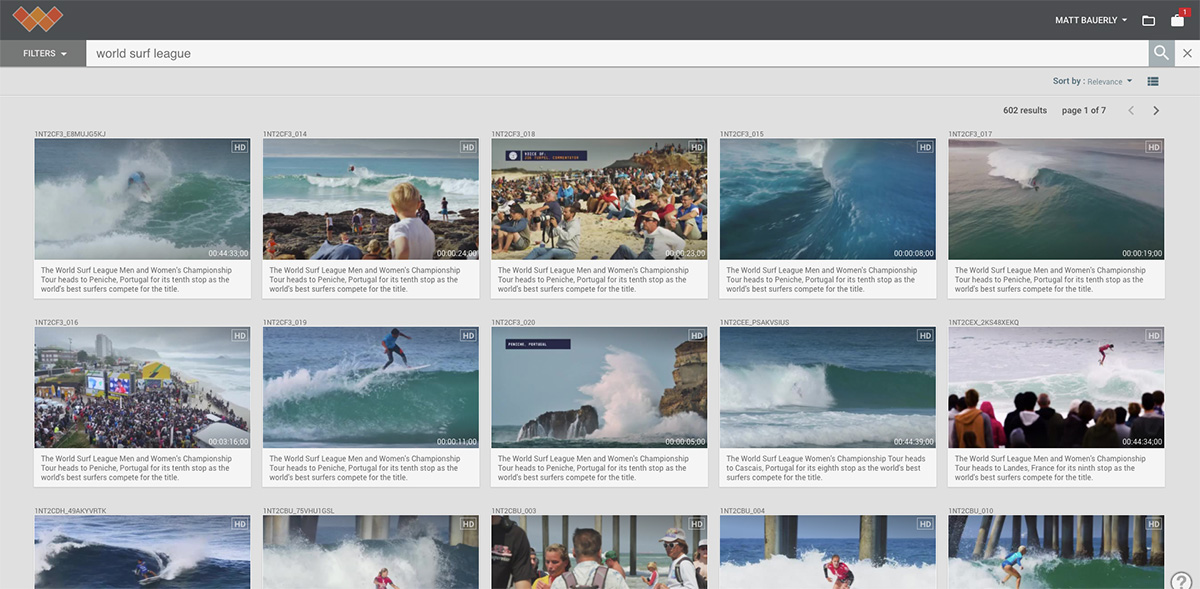
Task: Click HD badge on clip 1NT2CEE_PSAKVSIUS
Action: [x=924, y=336]
